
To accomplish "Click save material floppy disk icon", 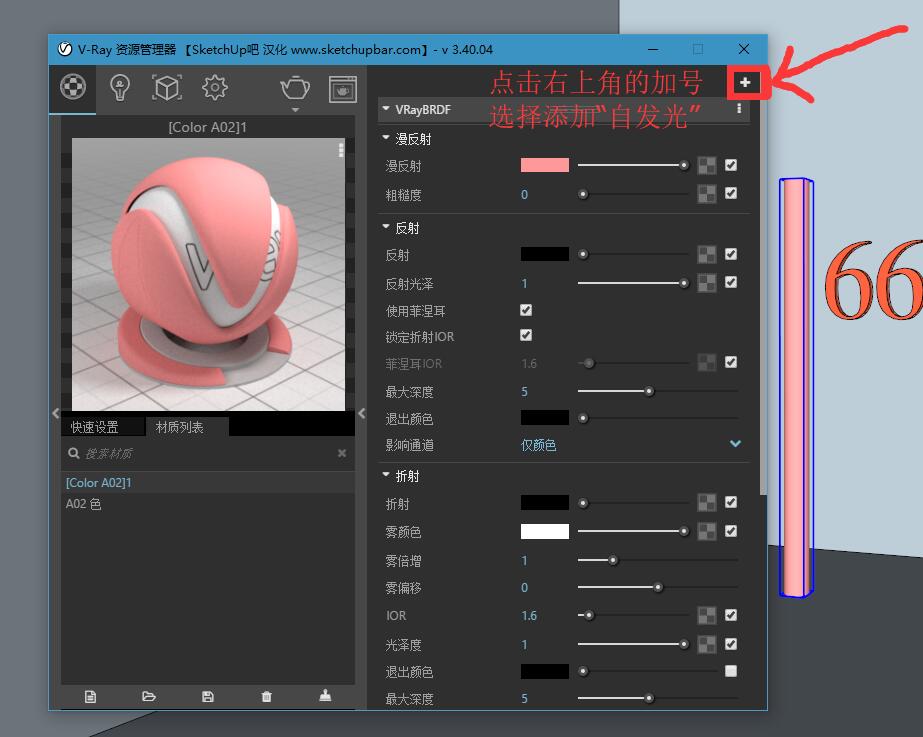I will (x=208, y=697).
